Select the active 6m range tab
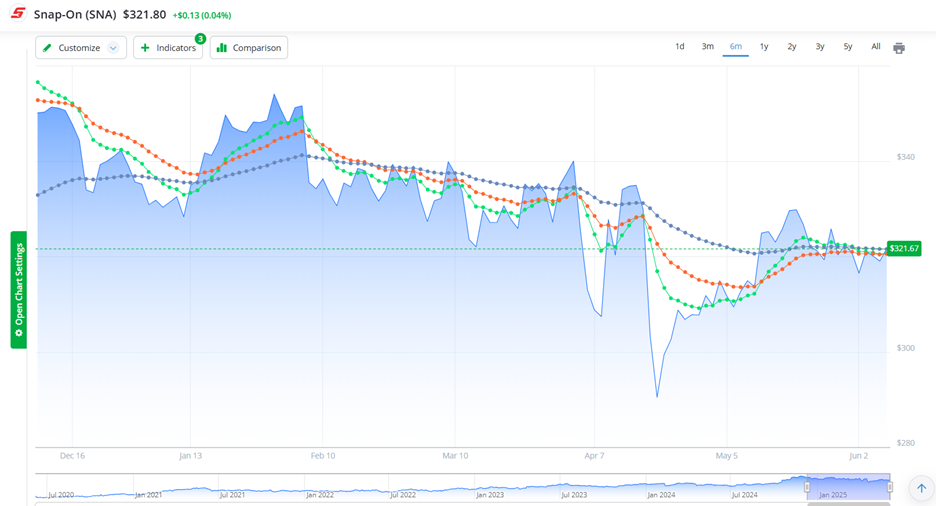Viewport: 936px width, 506px height. [736, 47]
